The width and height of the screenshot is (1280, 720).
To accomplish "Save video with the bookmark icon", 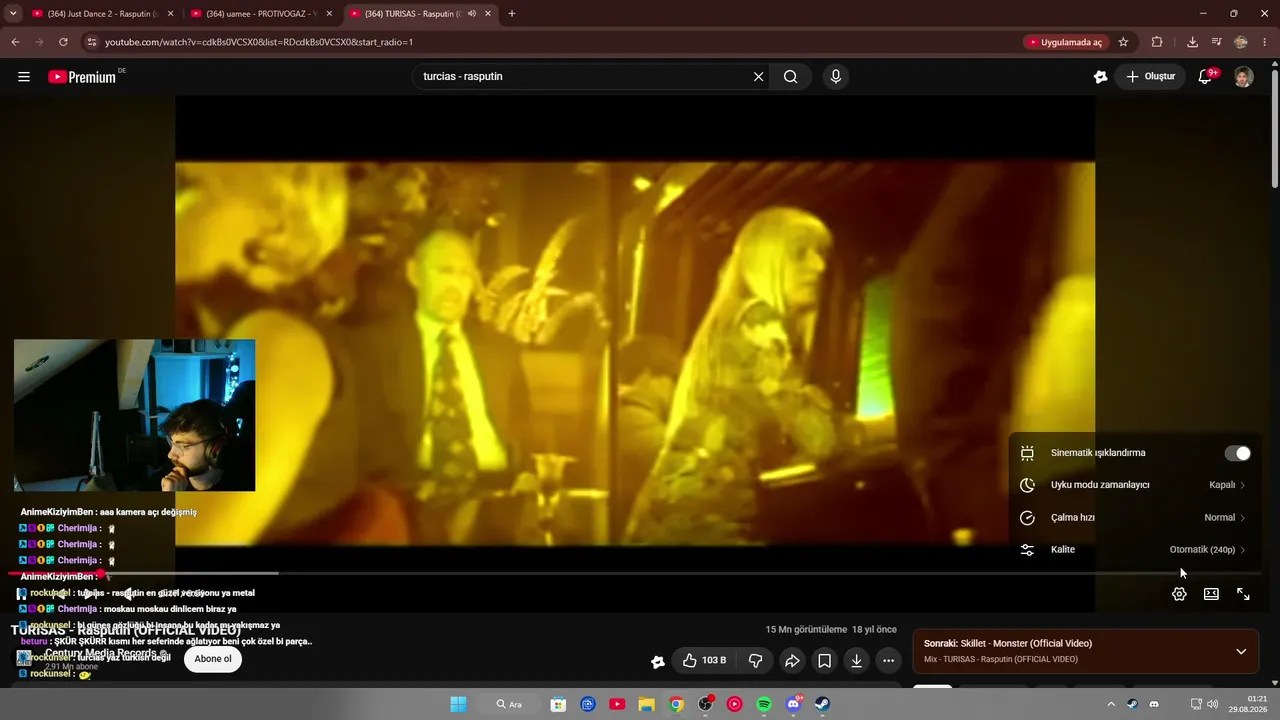I will pyautogui.click(x=824, y=661).
